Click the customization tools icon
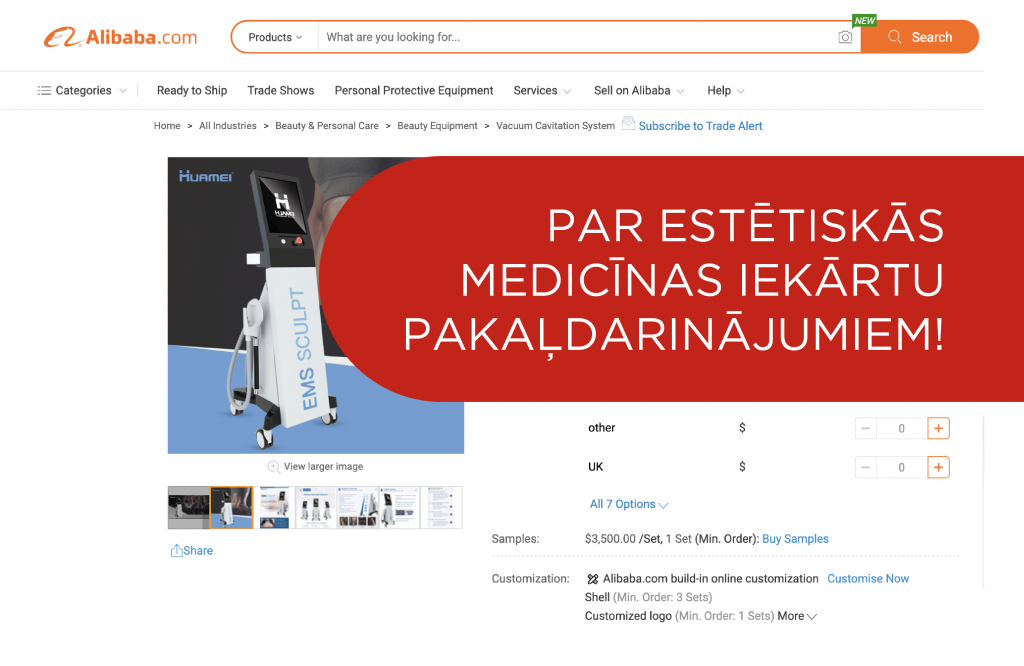The height and width of the screenshot is (666, 1024). point(592,579)
